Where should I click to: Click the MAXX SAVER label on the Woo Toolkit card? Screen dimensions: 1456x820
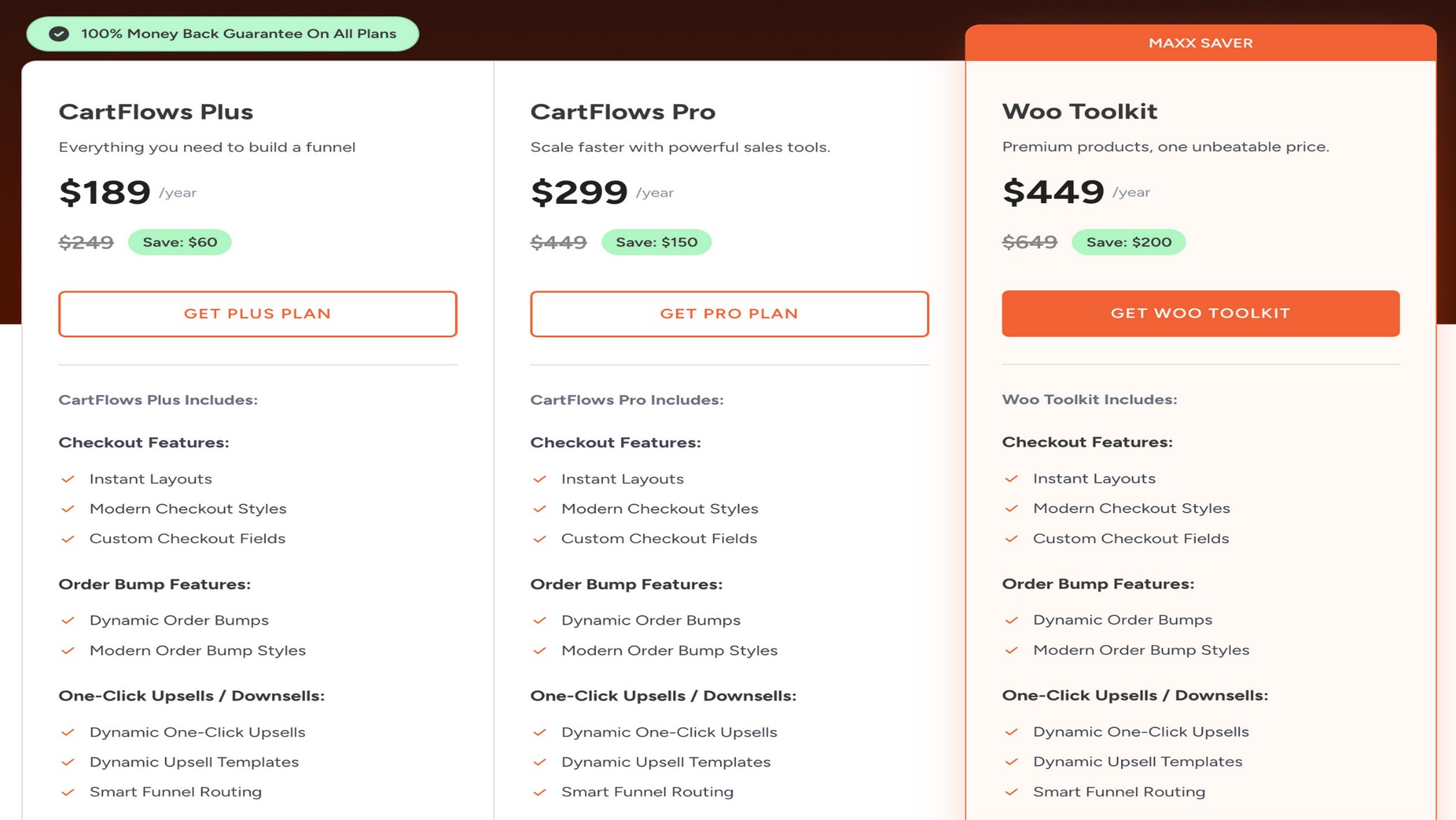click(x=1201, y=42)
